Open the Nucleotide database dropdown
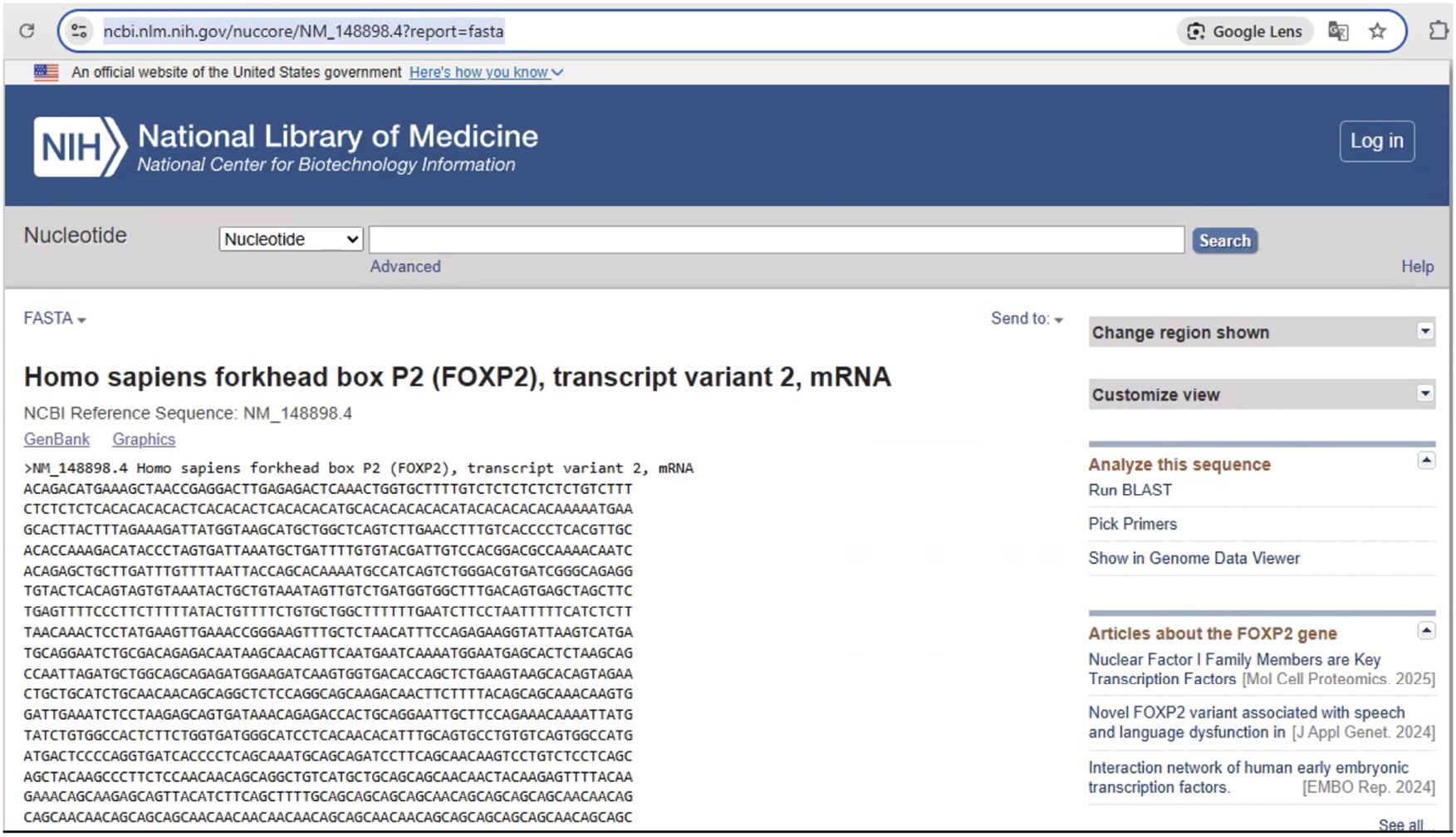Viewport: 1456px width, 837px height. pos(291,239)
